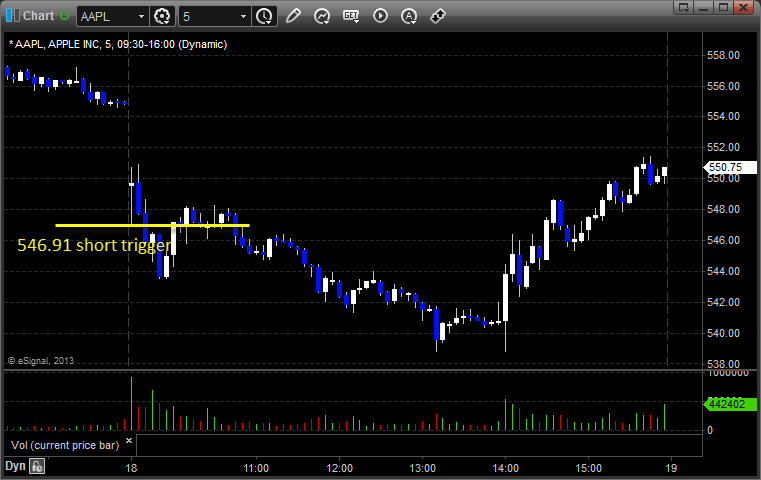The width and height of the screenshot is (761, 480).
Task: Open the time template clock menu
Action: coord(265,17)
